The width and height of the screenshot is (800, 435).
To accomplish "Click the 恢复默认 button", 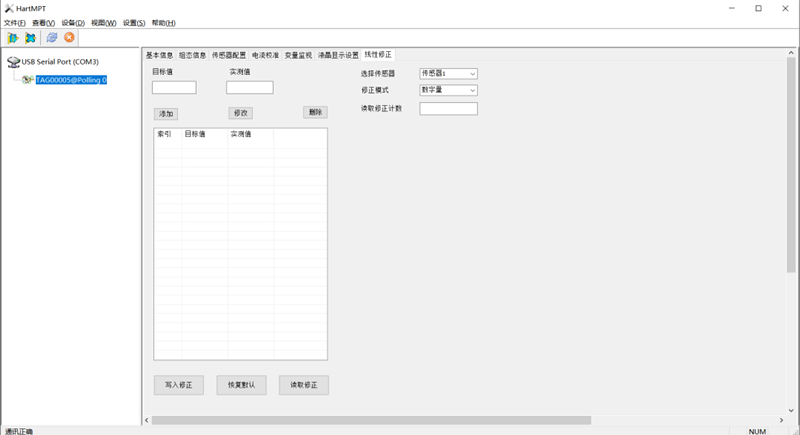I will [241, 385].
